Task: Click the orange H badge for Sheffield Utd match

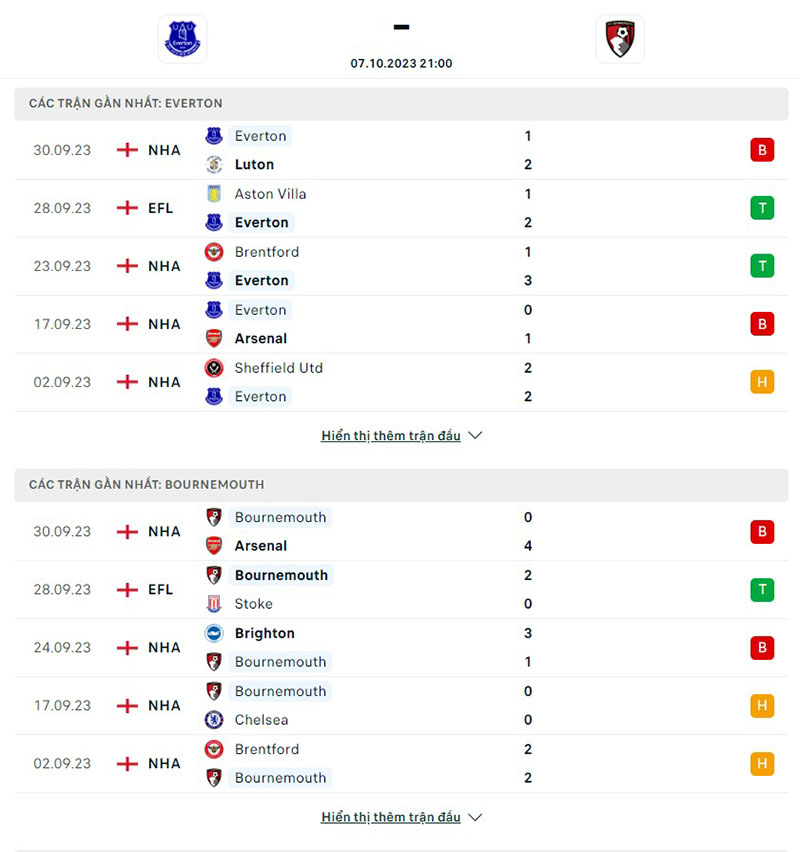Action: point(762,382)
